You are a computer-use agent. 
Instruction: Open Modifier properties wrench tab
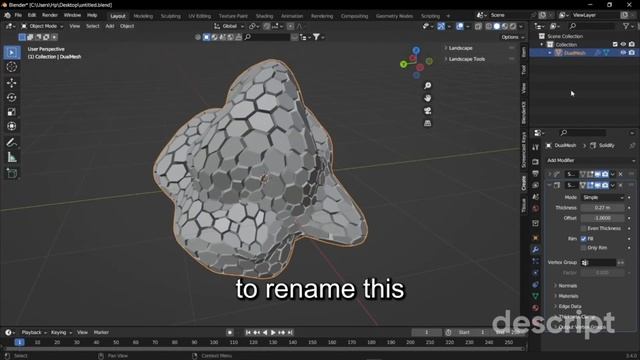(536, 249)
